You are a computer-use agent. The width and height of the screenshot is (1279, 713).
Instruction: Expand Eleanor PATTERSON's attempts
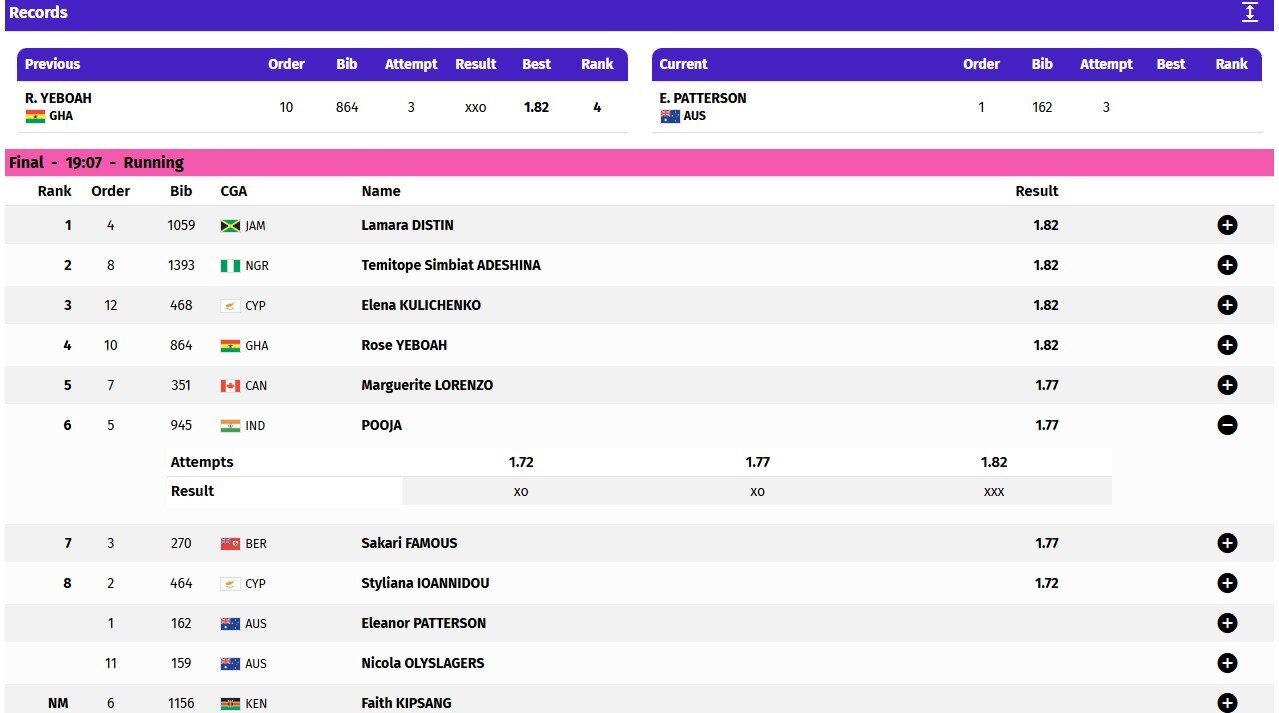pyautogui.click(x=1227, y=623)
